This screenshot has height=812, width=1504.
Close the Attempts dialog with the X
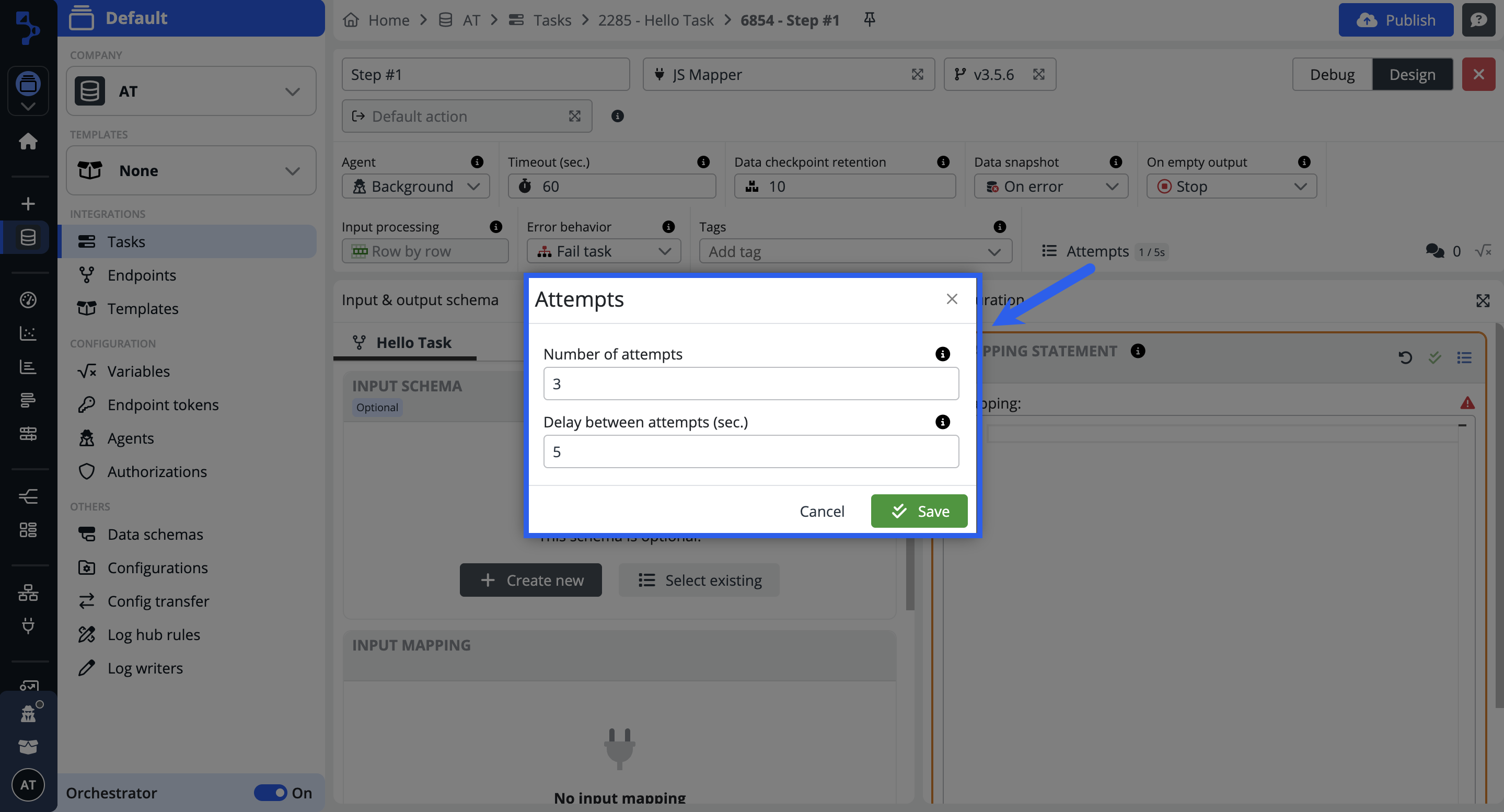click(x=952, y=299)
